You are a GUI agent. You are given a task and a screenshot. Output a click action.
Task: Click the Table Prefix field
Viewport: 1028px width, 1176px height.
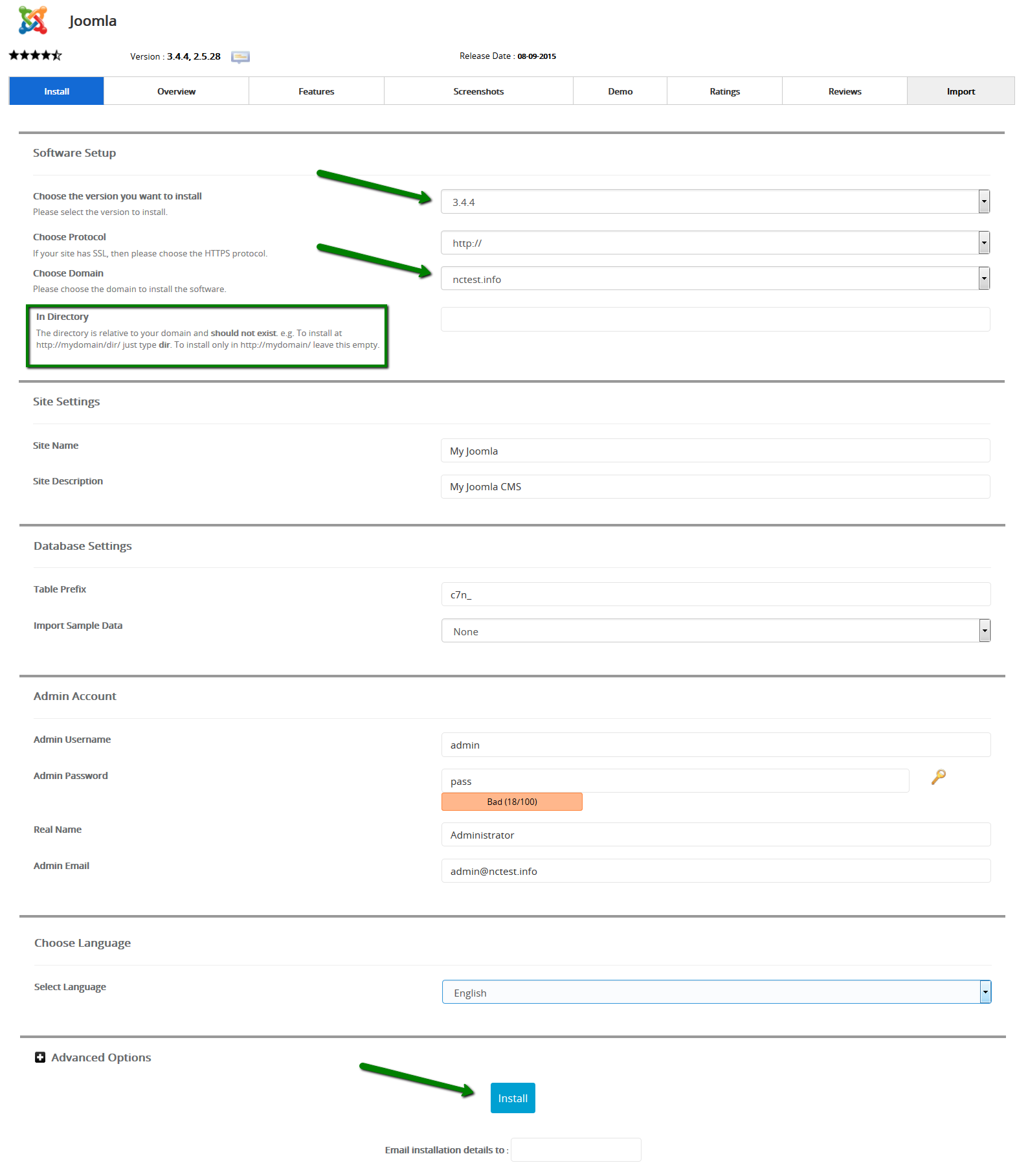[716, 594]
